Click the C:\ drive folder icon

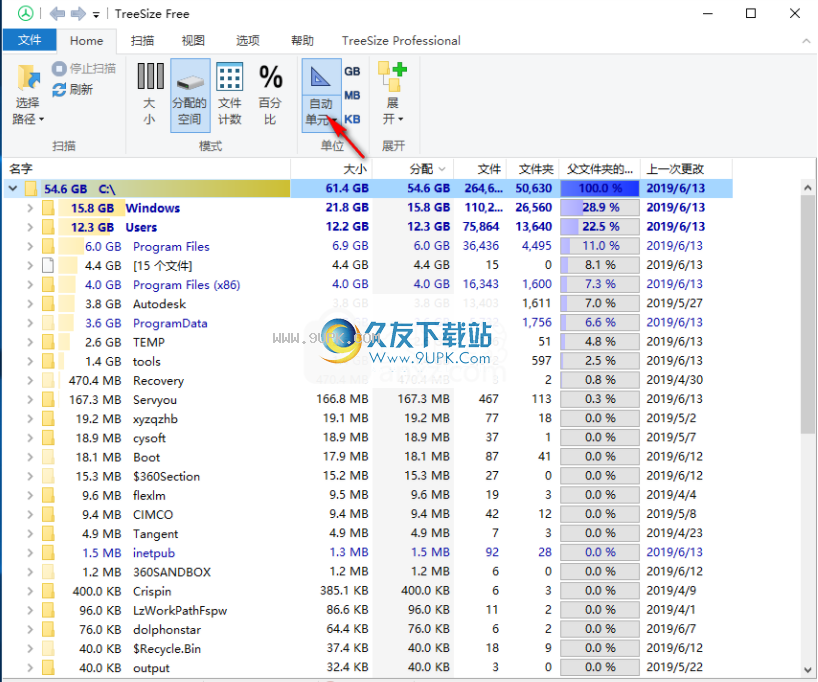[31, 188]
